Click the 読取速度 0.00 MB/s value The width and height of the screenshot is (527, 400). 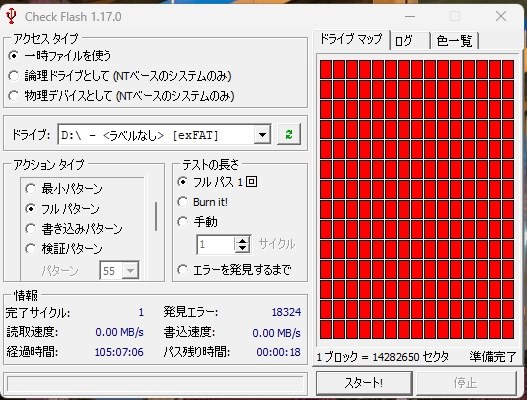pyautogui.click(x=119, y=332)
